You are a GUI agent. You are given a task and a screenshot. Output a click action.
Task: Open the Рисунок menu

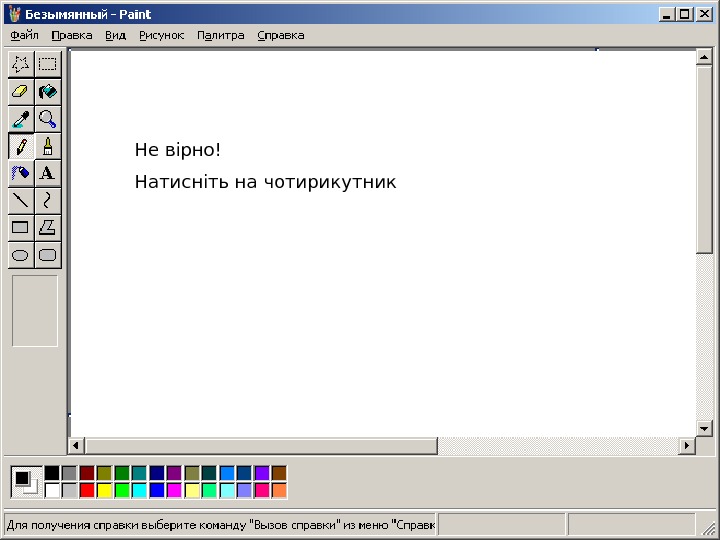[x=161, y=35]
